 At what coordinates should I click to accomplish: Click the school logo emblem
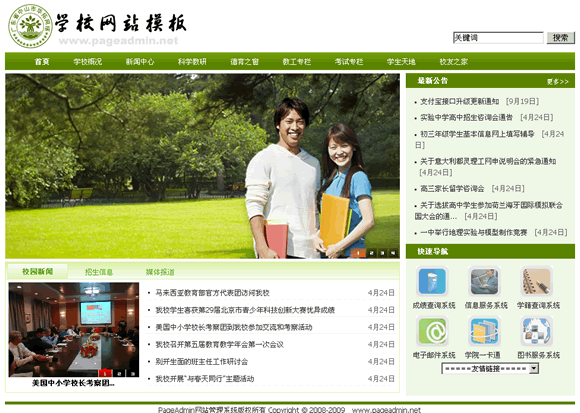30,26
